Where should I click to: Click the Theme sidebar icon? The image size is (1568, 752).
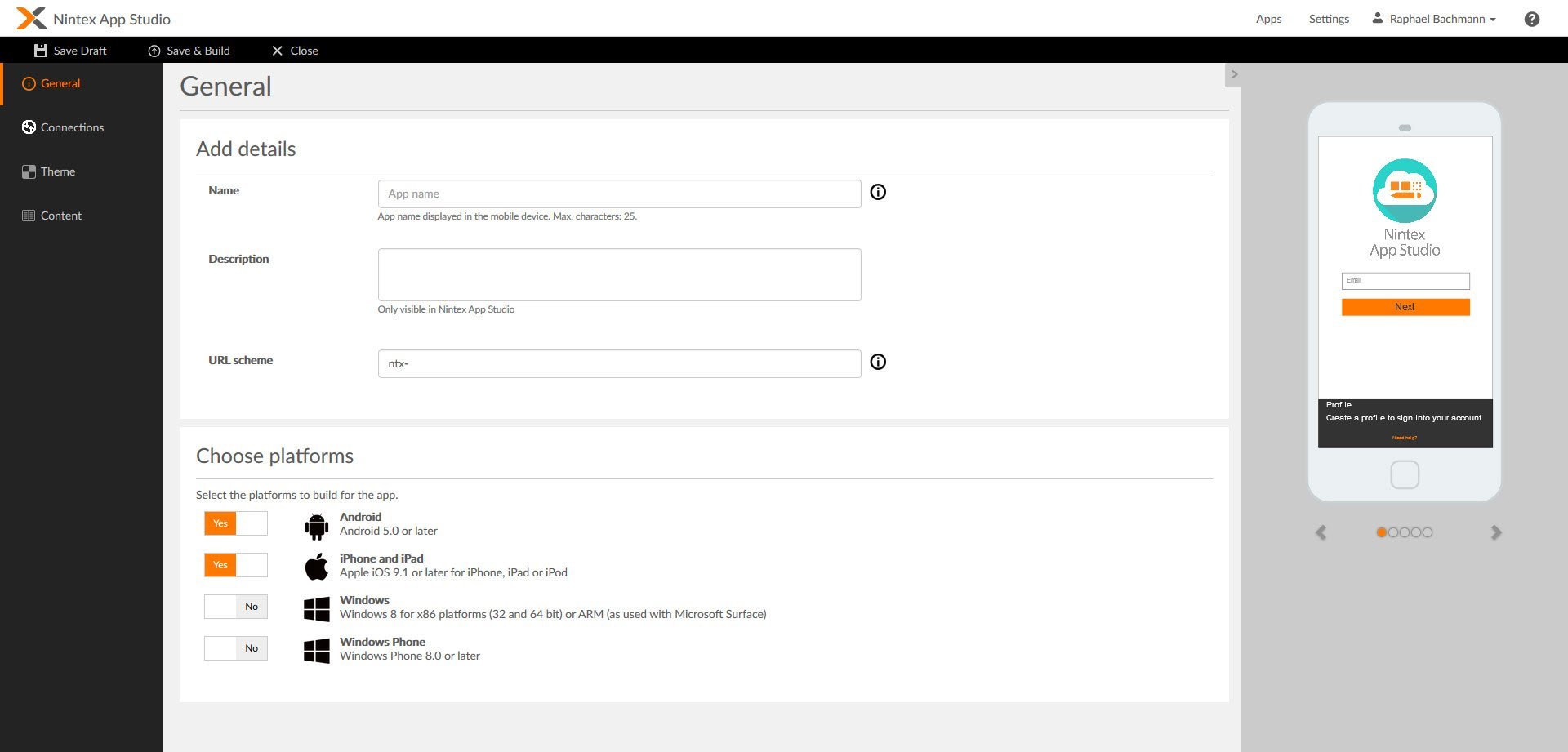point(29,171)
